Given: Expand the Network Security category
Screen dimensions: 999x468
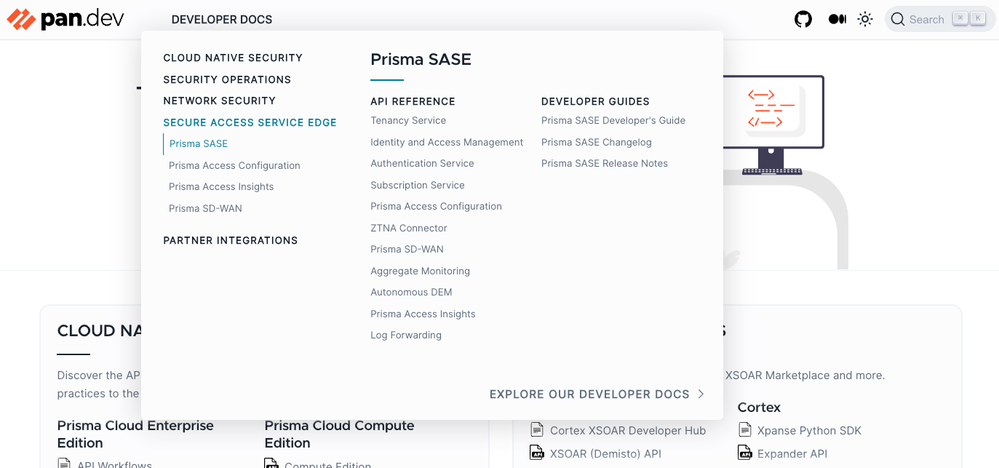Looking at the screenshot, I should pyautogui.click(x=219, y=101).
